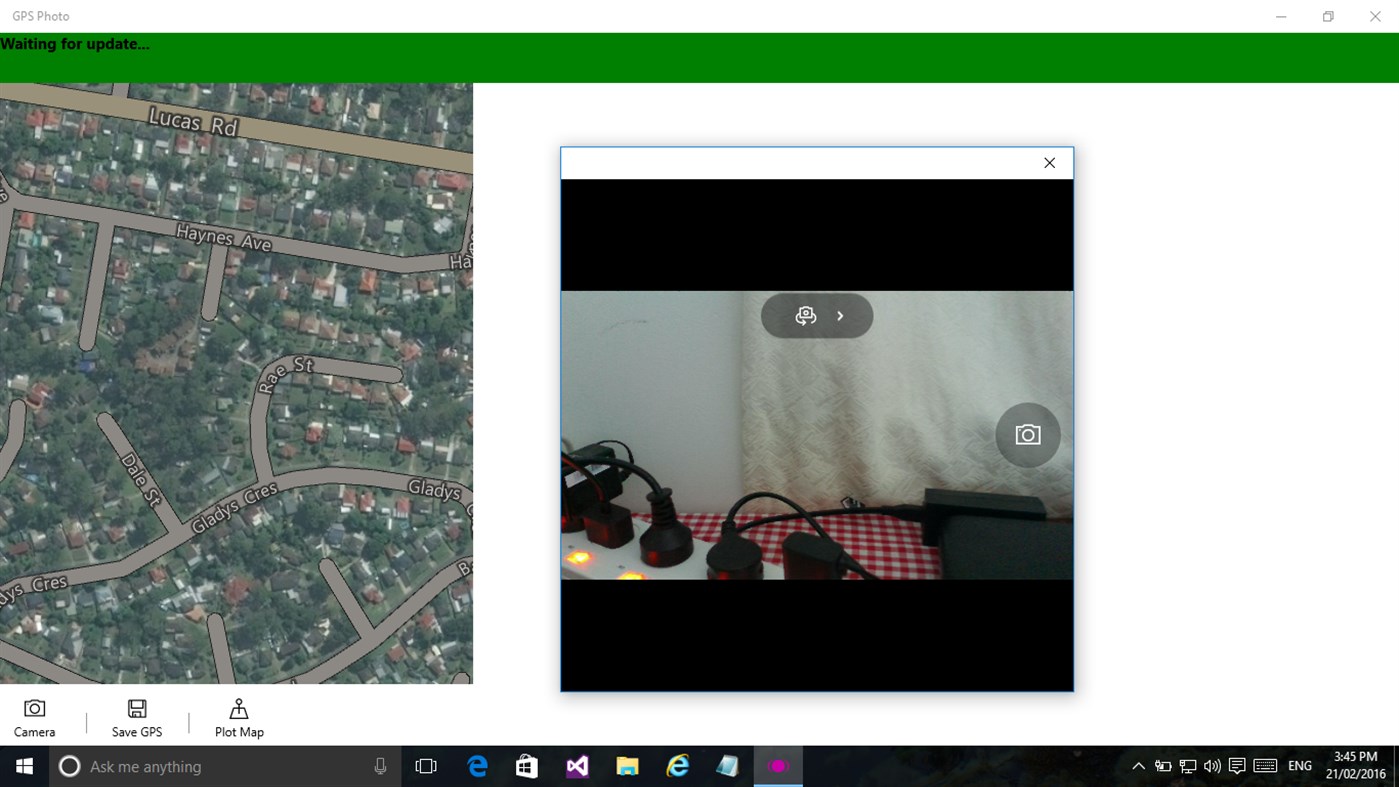Capture a photo with the shutter icon
The width and height of the screenshot is (1399, 787).
(x=1027, y=435)
